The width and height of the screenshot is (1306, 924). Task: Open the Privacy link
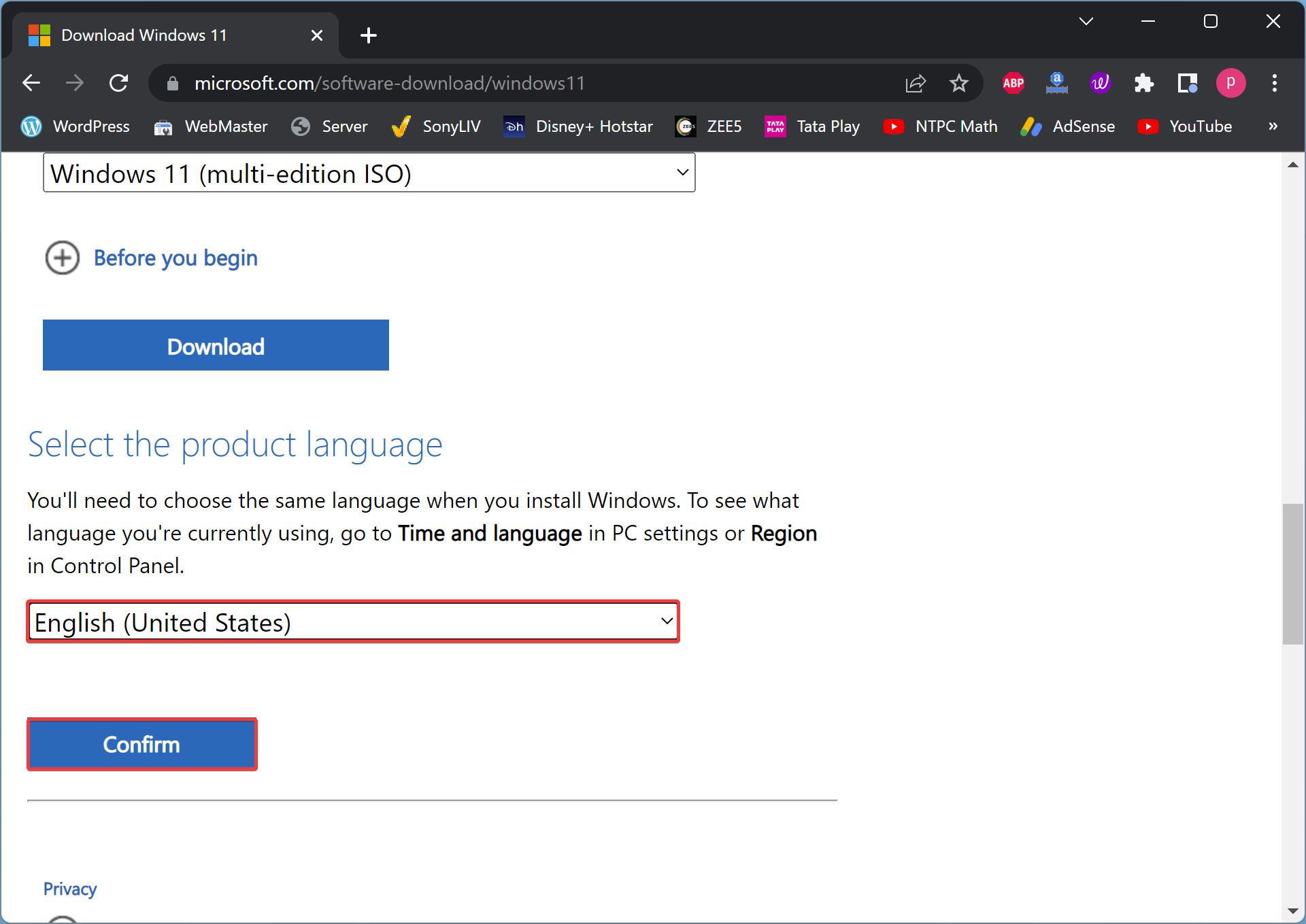click(70, 889)
